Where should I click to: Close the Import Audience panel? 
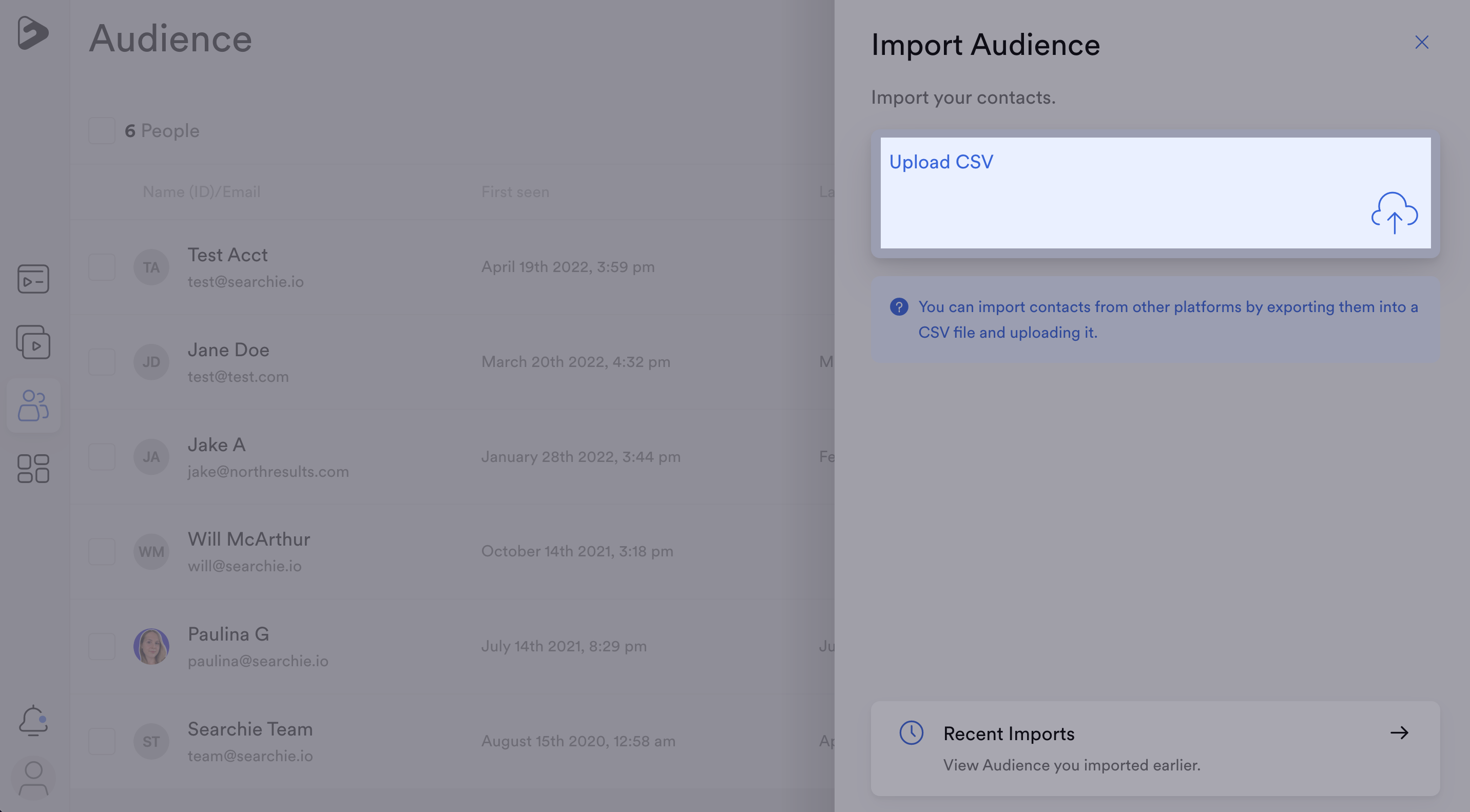point(1421,42)
